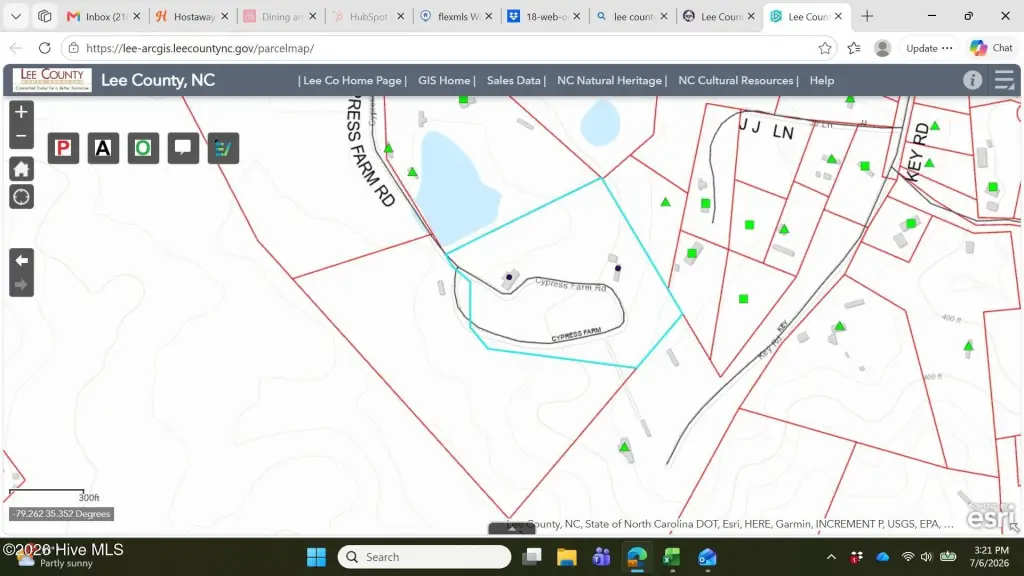Open the A address search tool
This screenshot has height=576, width=1024.
[x=103, y=148]
